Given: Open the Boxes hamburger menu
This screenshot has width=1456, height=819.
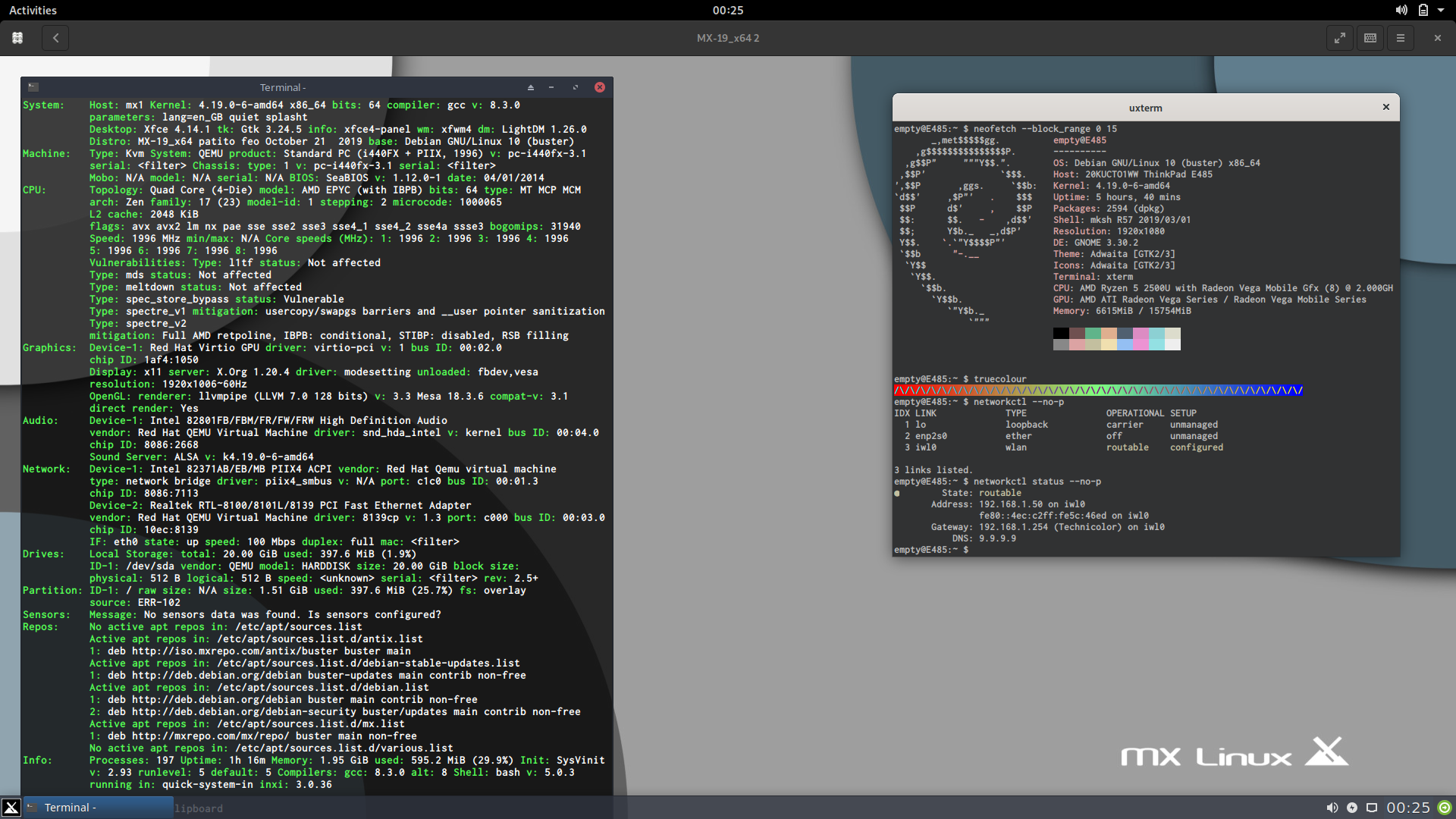Looking at the screenshot, I should coord(1401,38).
